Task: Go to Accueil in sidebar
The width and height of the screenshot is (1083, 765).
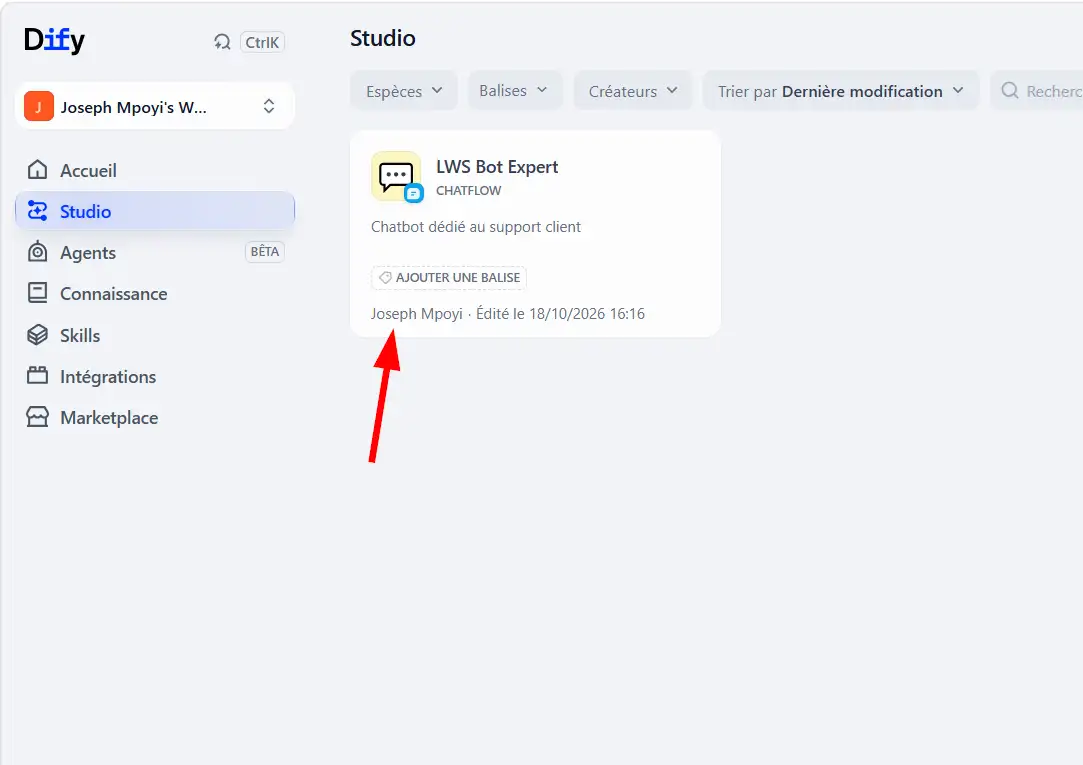Action: pyautogui.click(x=155, y=170)
